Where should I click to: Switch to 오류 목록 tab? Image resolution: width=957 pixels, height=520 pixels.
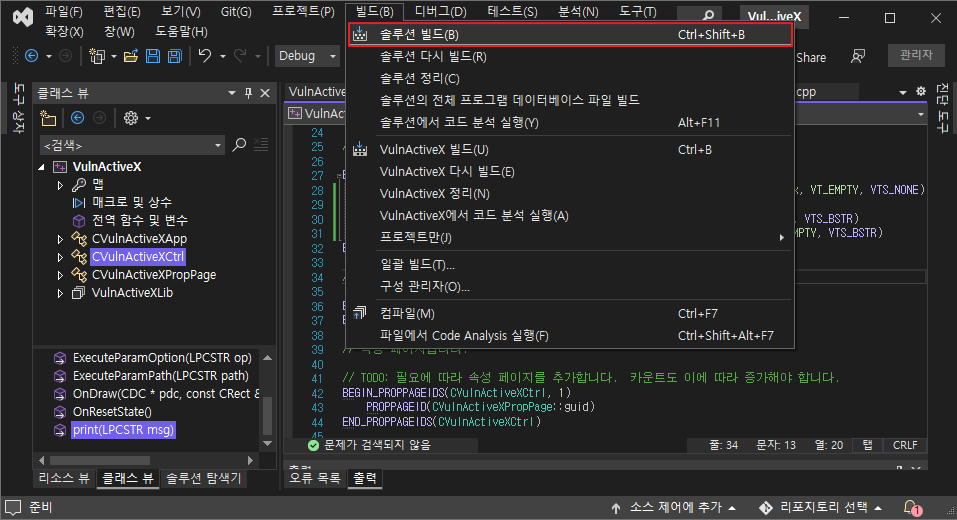(x=315, y=478)
